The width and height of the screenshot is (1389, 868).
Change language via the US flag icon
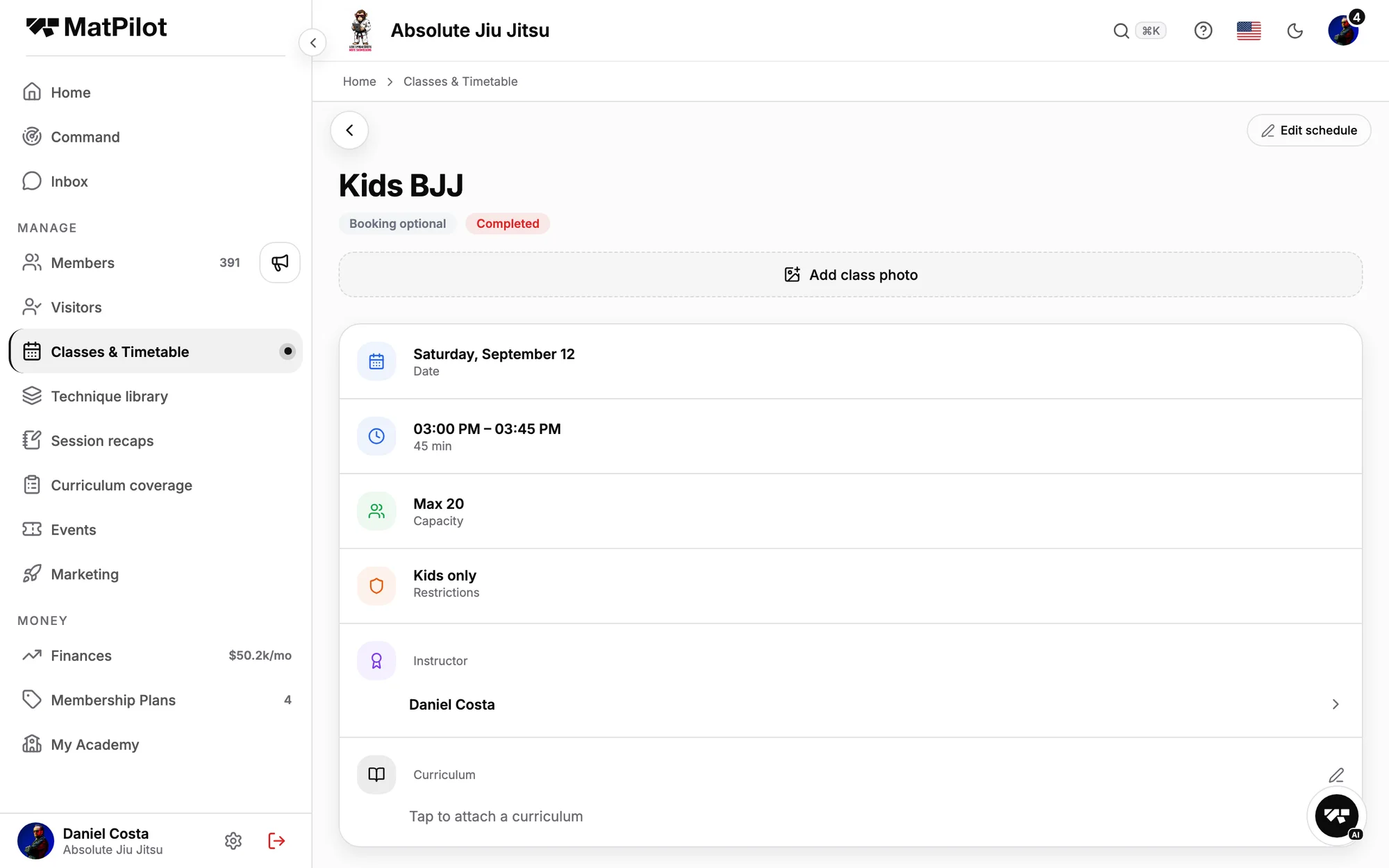[x=1249, y=31]
